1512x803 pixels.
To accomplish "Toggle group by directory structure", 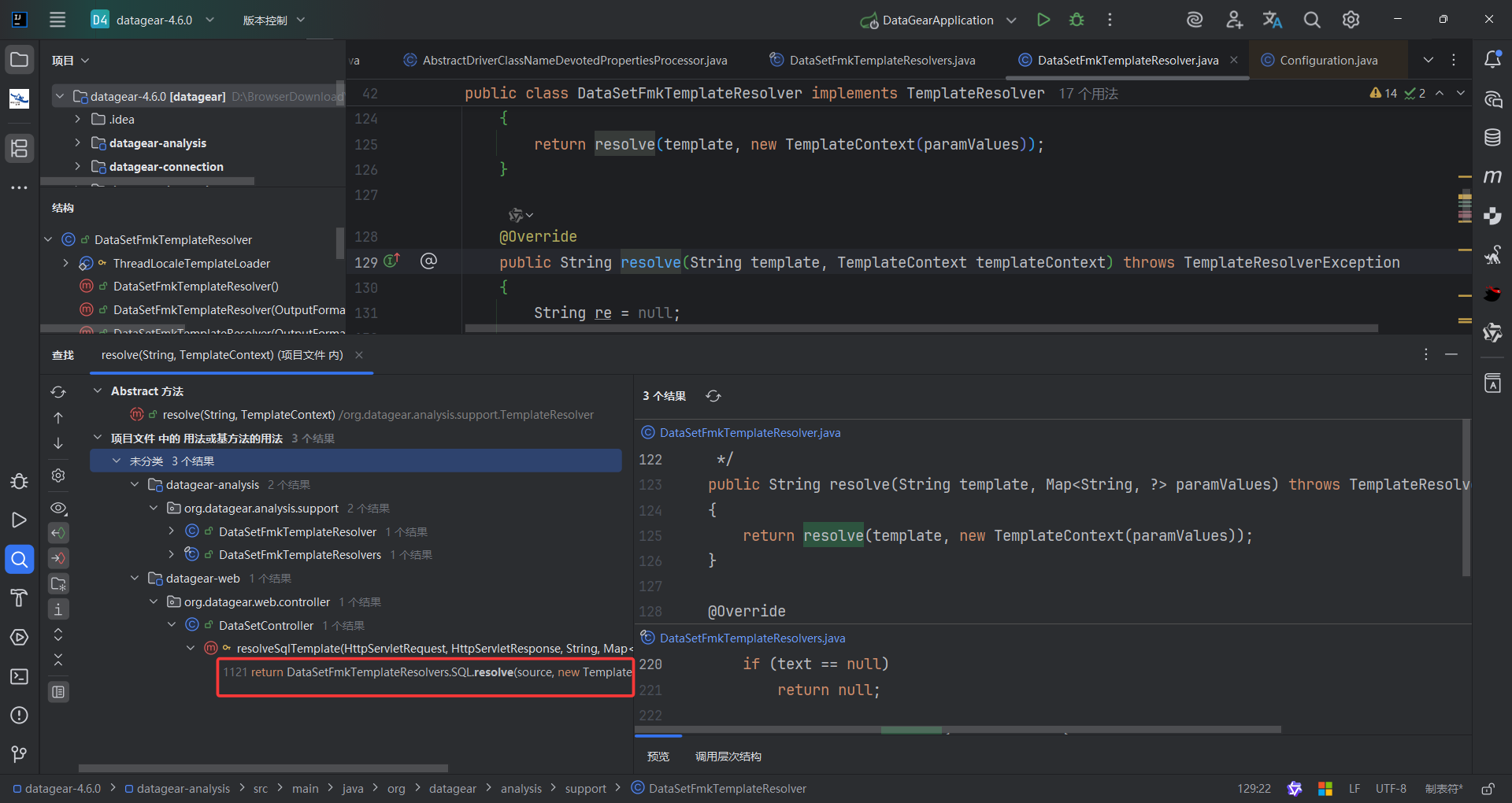I will coord(58,583).
